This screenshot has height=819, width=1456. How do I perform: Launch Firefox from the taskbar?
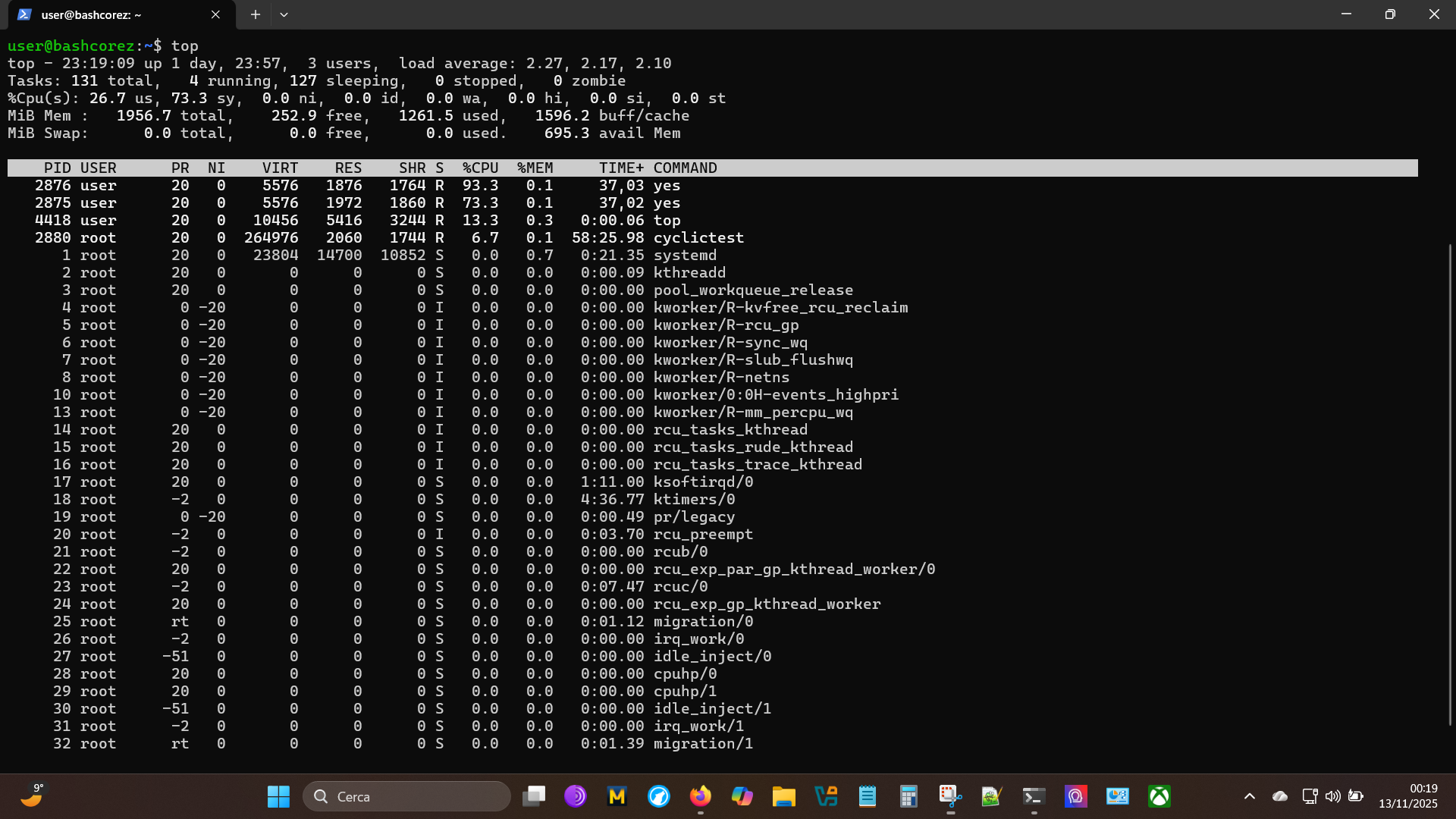(700, 796)
